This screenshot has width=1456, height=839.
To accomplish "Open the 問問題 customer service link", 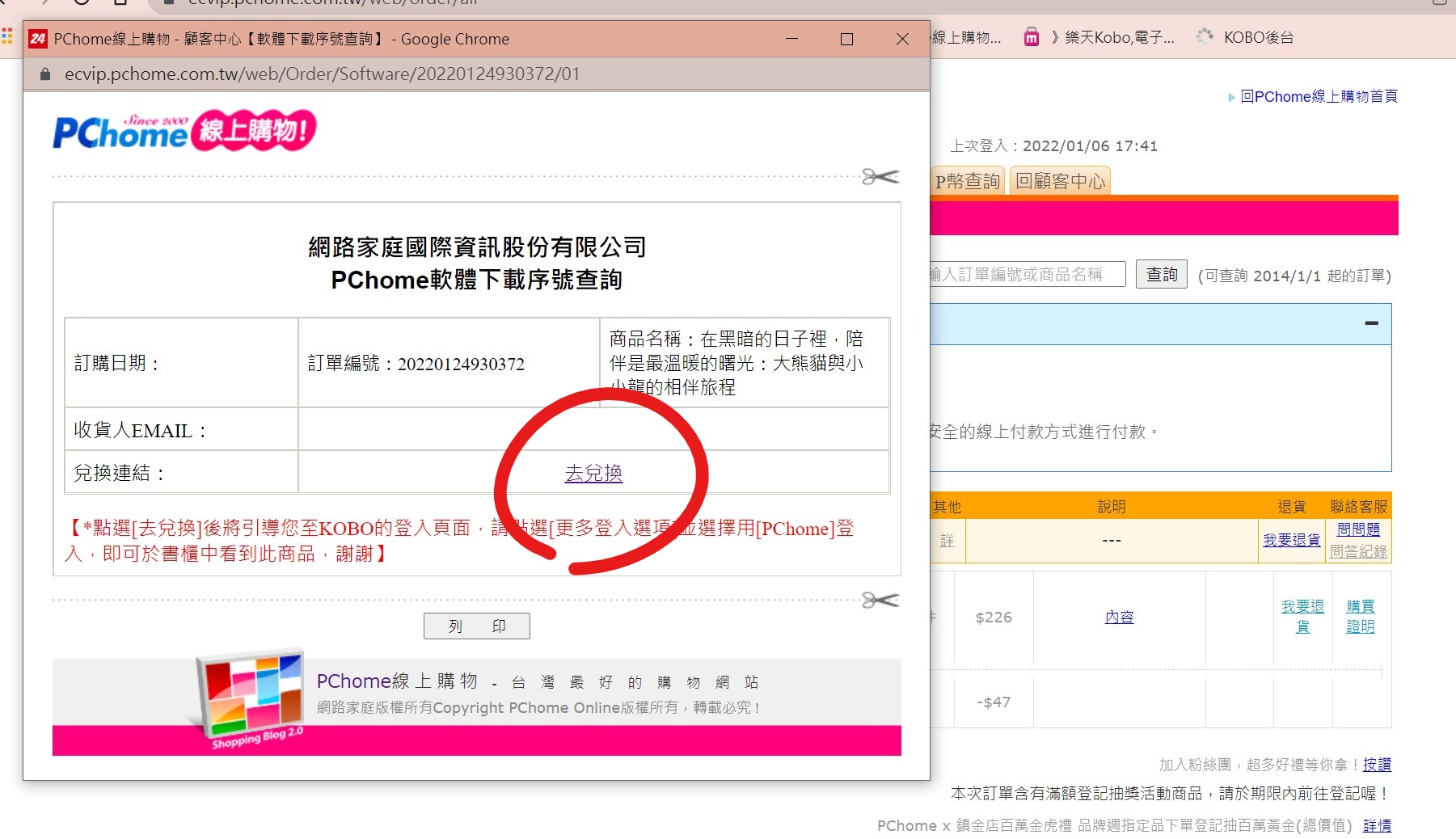I will pyautogui.click(x=1358, y=529).
